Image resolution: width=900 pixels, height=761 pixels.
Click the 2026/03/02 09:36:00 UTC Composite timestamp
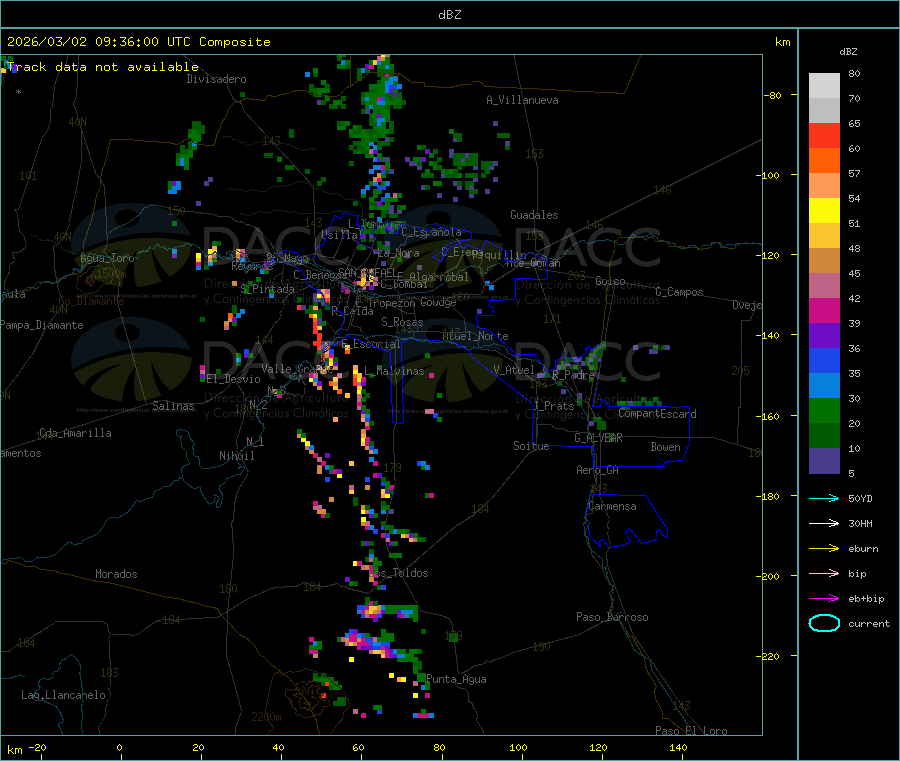(x=138, y=42)
